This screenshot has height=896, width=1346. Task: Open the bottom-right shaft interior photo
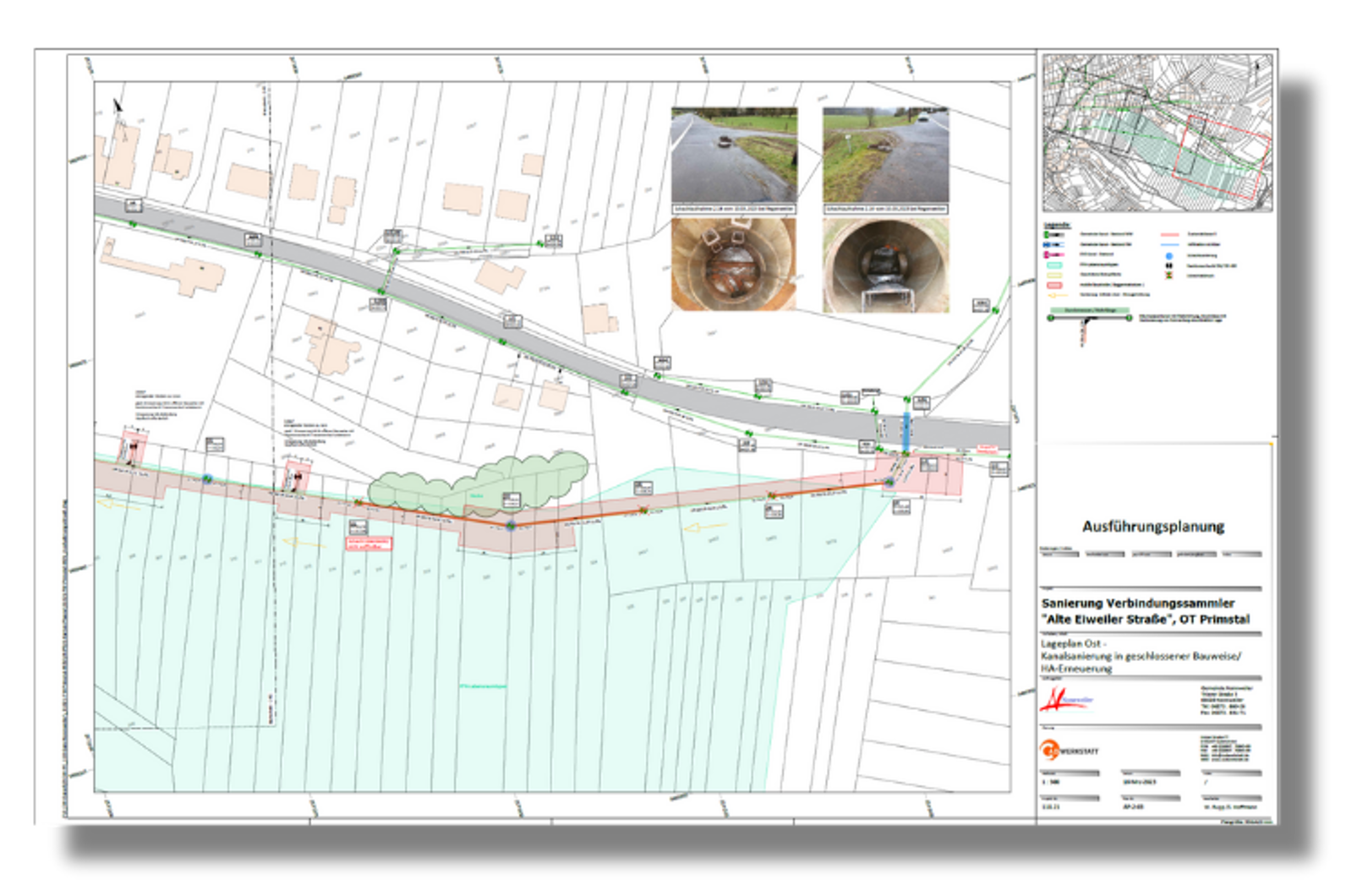(x=885, y=265)
